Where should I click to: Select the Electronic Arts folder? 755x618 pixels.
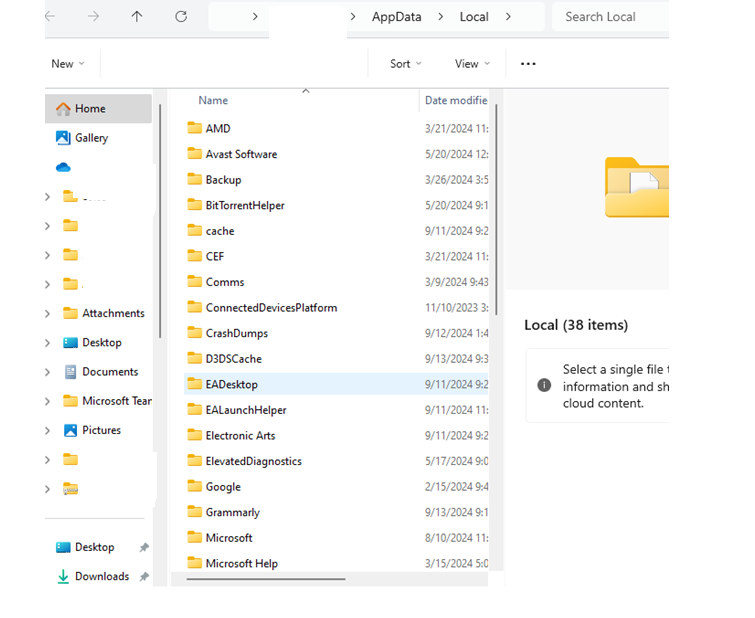(x=231, y=435)
